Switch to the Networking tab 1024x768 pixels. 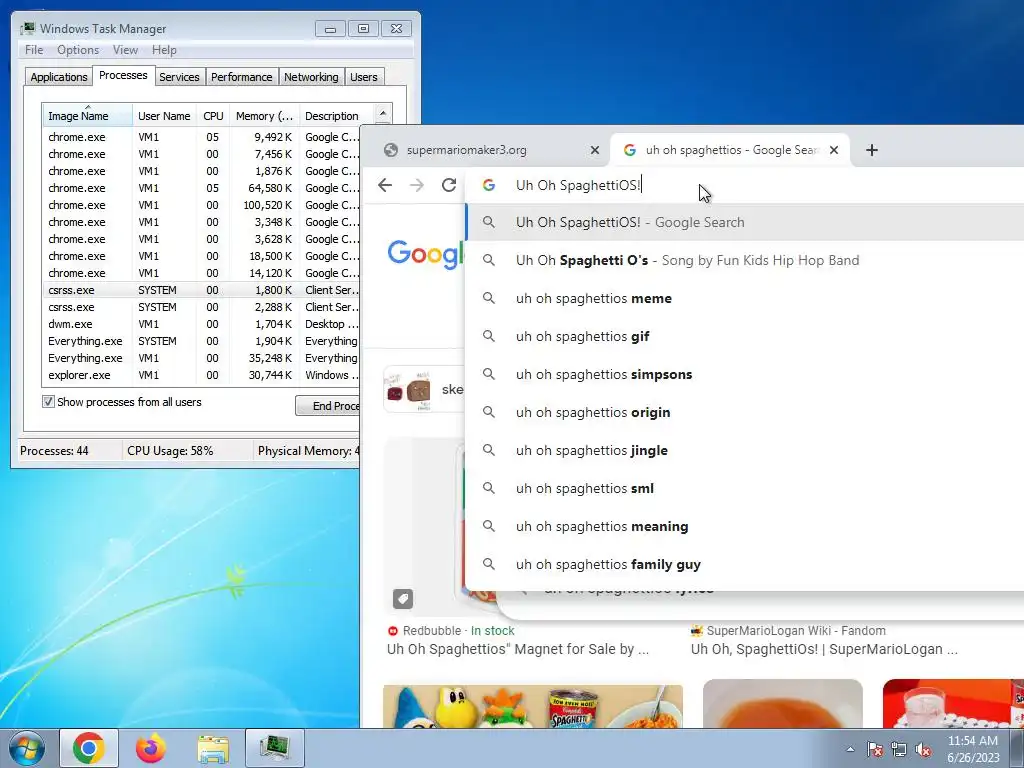[311, 77]
